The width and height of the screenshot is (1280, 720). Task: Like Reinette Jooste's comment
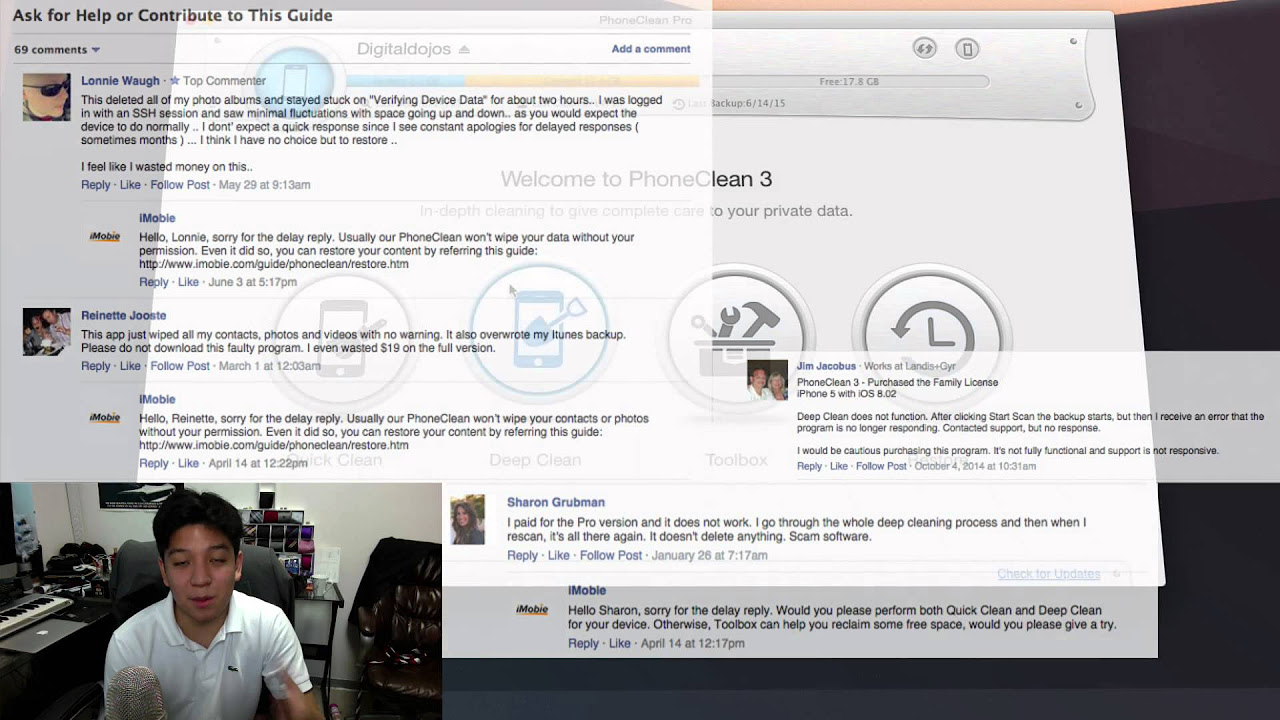coord(130,366)
